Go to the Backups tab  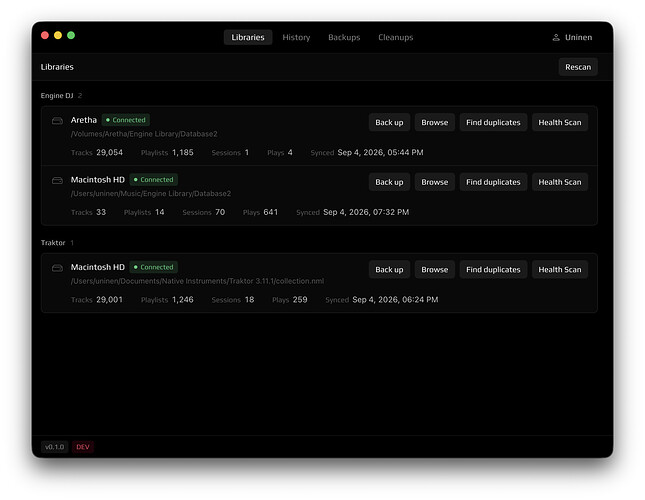pyautogui.click(x=344, y=37)
